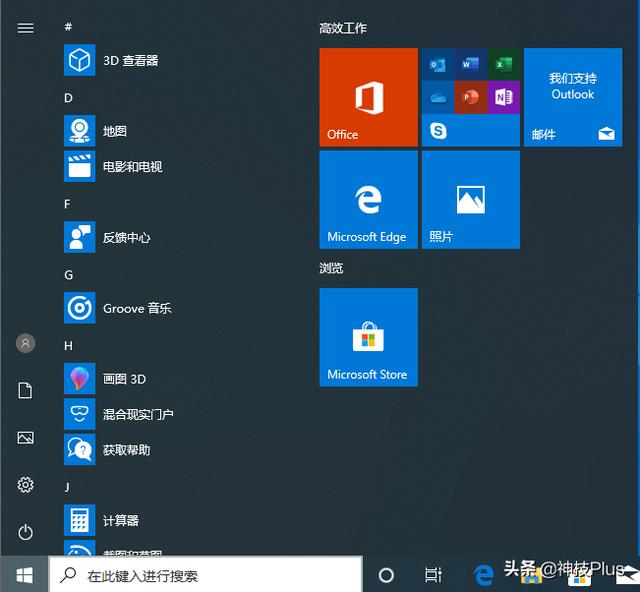This screenshot has height=592, width=640.
Task: Open PowerPoint from the Office tile group
Action: 471,97
